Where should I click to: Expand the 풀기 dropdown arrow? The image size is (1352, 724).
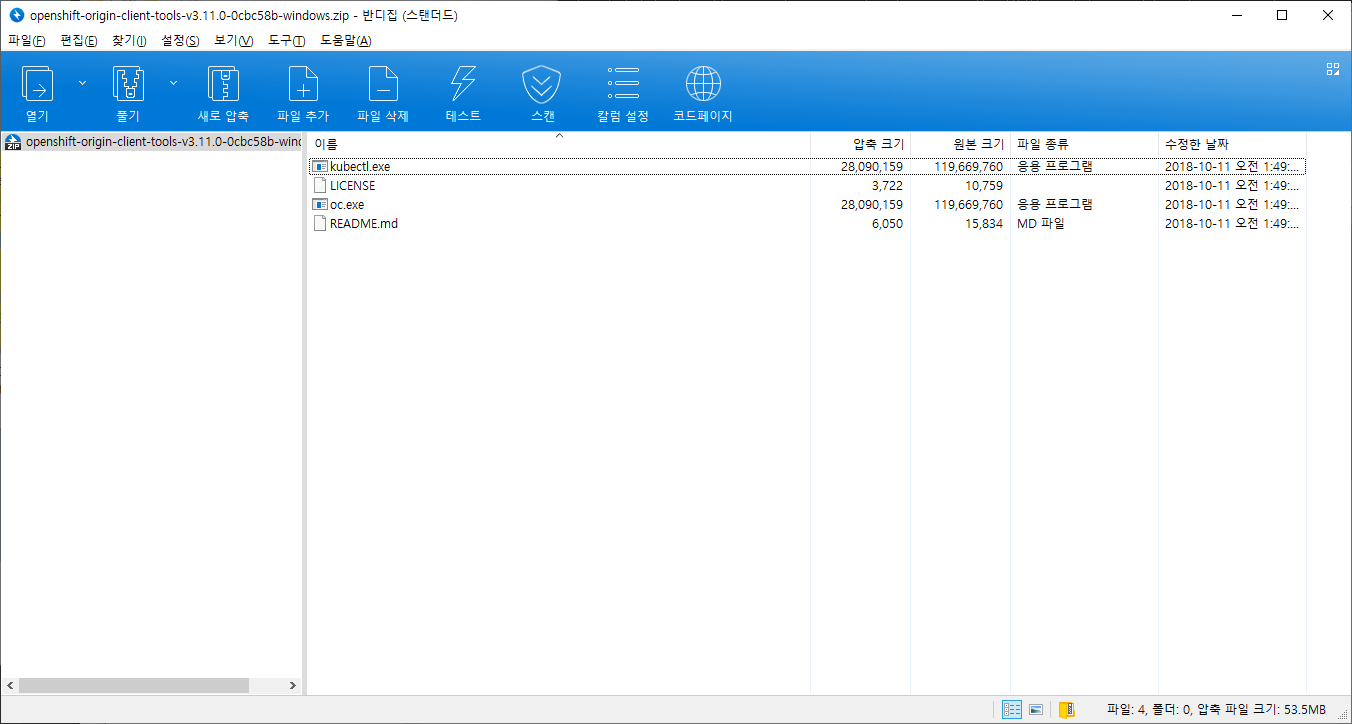coord(173,83)
